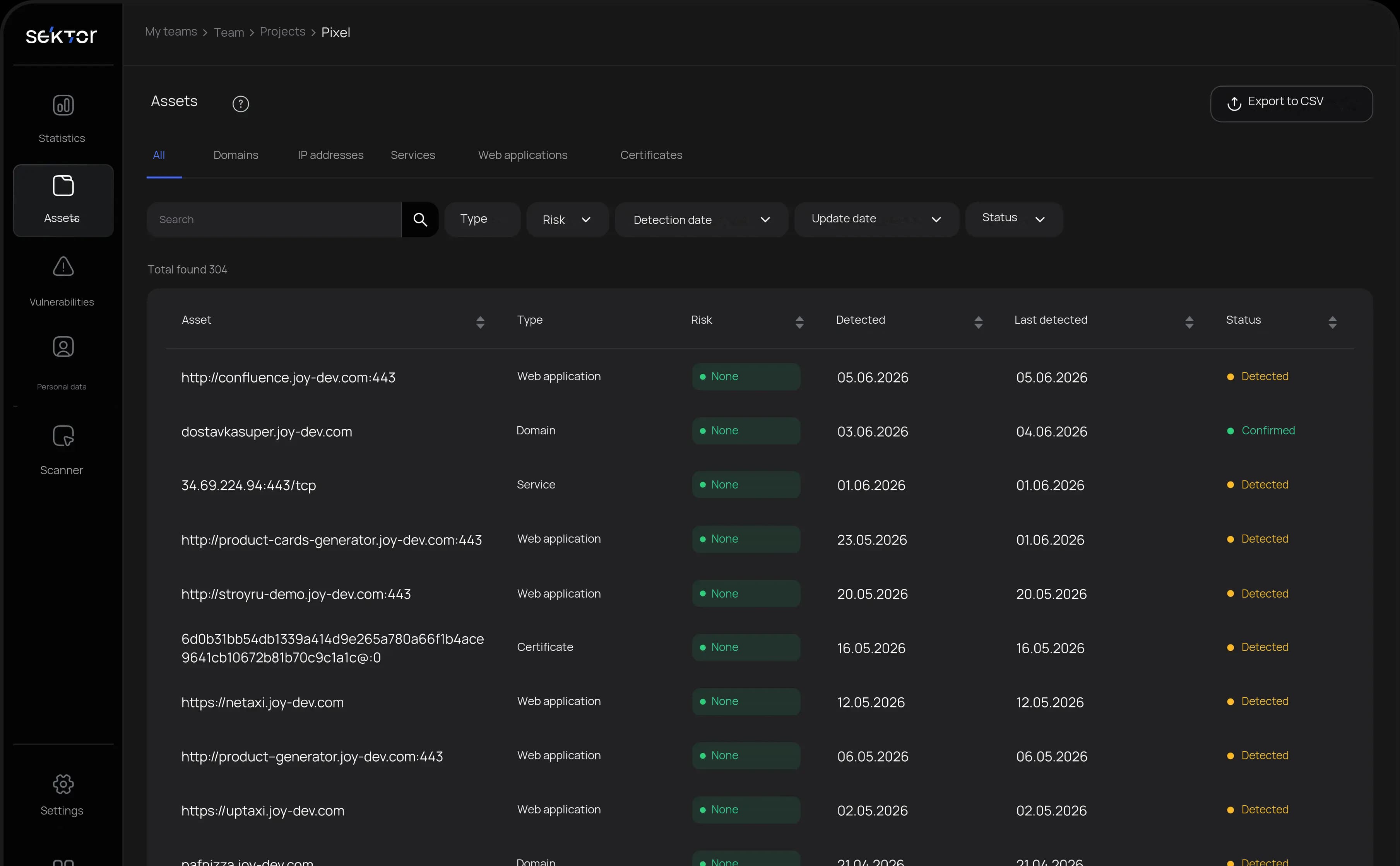Click the magnifier search button
Image resolution: width=1400 pixels, height=866 pixels.
coord(420,219)
